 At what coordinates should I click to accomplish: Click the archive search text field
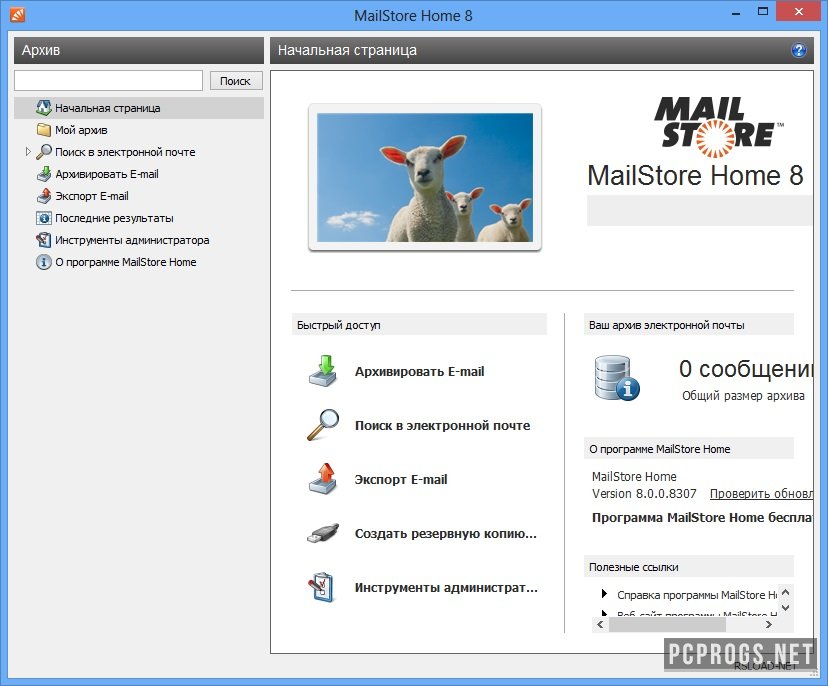coord(108,81)
